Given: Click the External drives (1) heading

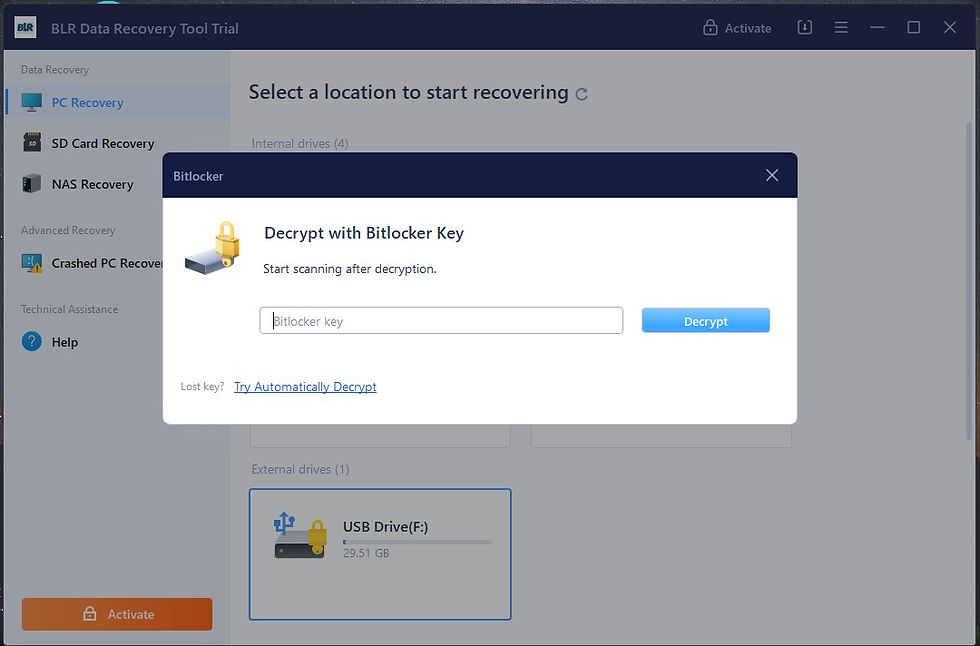Looking at the screenshot, I should click(x=301, y=469).
